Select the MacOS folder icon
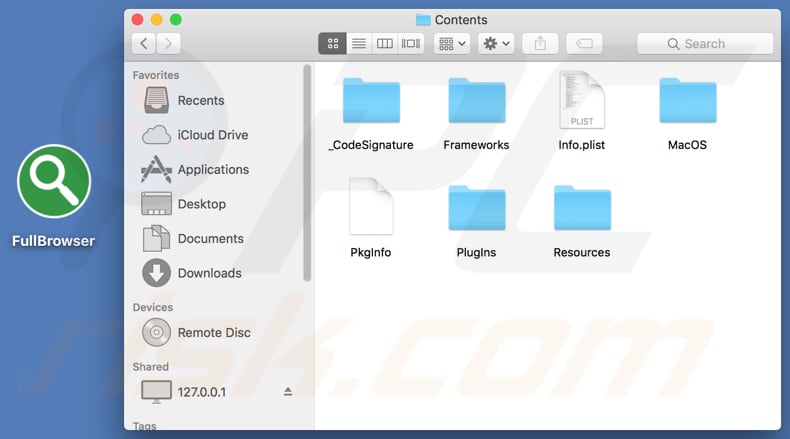790x439 pixels. 688,100
